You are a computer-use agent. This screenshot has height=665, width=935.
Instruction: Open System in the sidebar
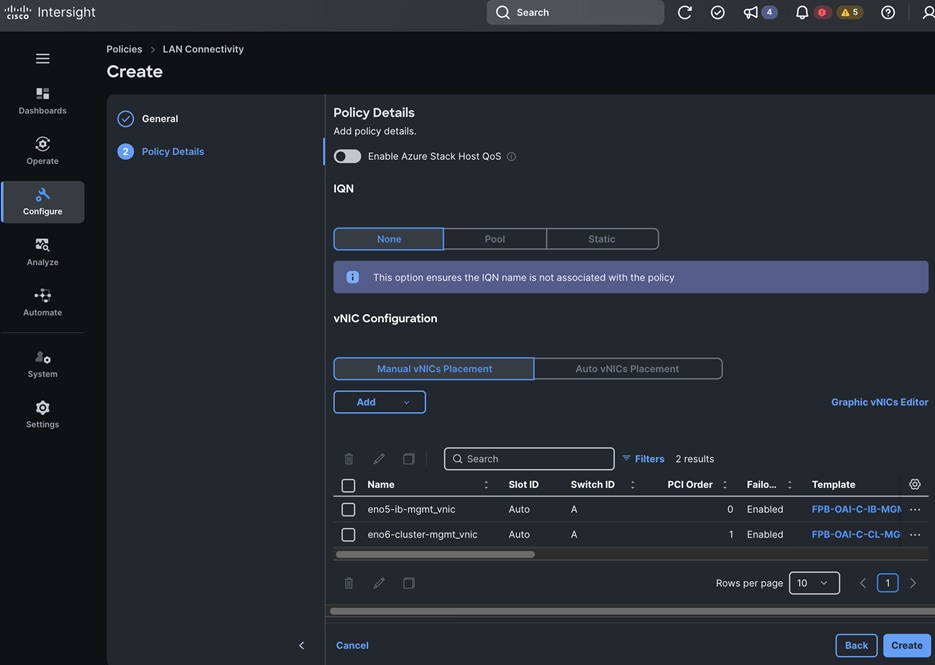tap(42, 364)
